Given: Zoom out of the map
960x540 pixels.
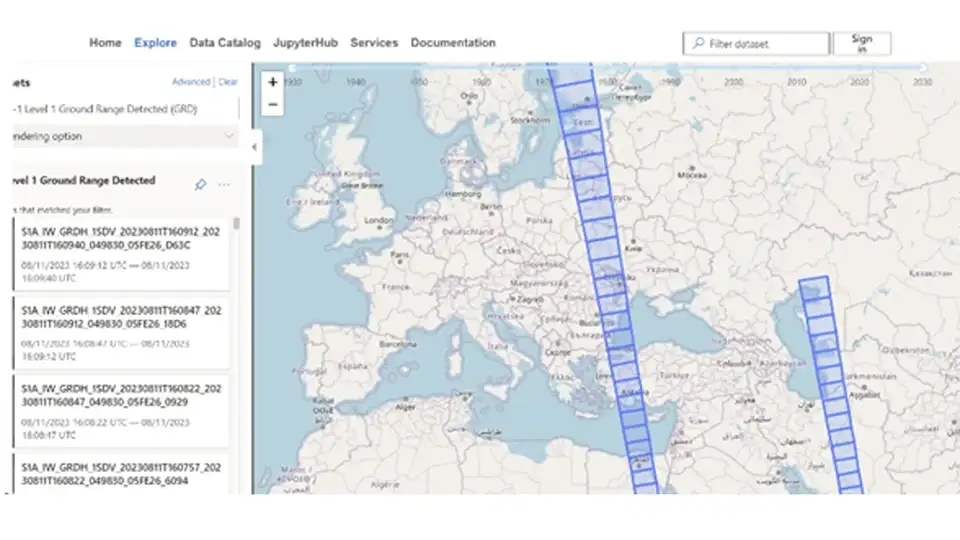Looking at the screenshot, I should (273, 104).
